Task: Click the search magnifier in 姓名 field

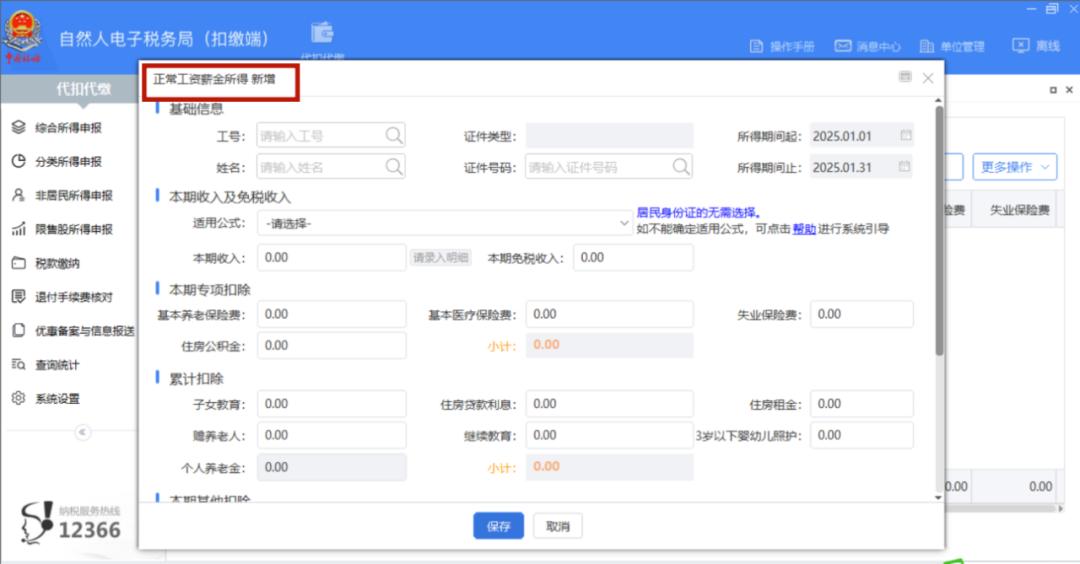Action: coord(394,167)
